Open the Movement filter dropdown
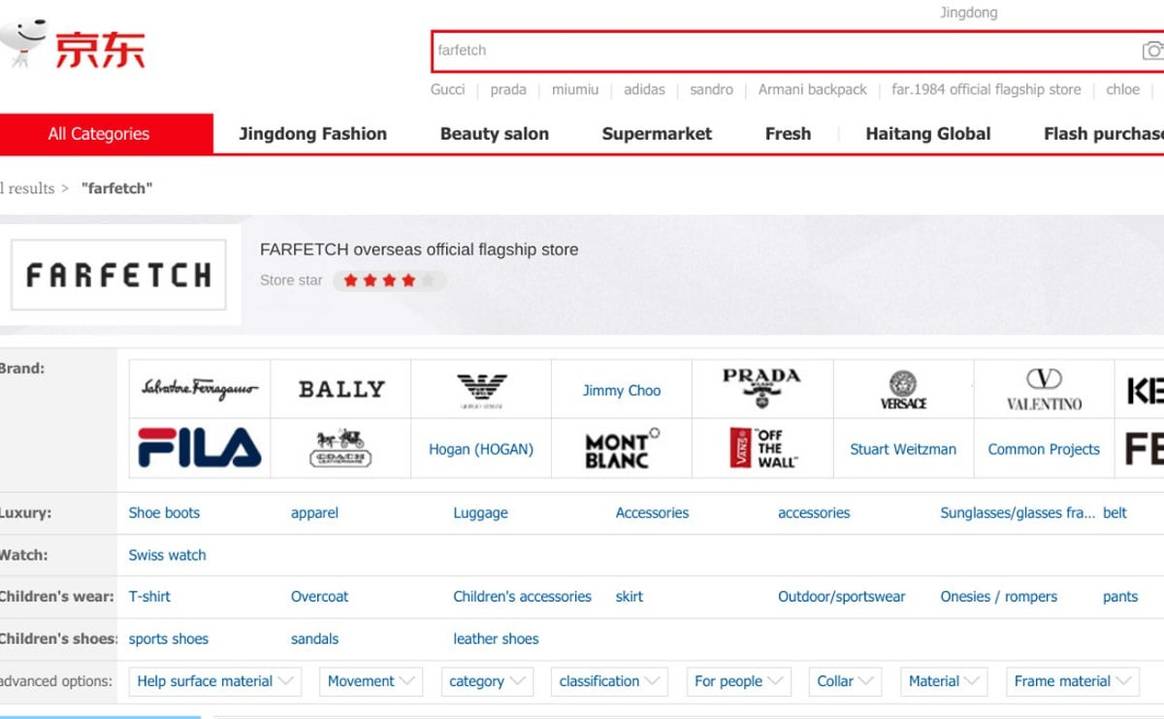This screenshot has height=719, width=1164. pos(371,681)
